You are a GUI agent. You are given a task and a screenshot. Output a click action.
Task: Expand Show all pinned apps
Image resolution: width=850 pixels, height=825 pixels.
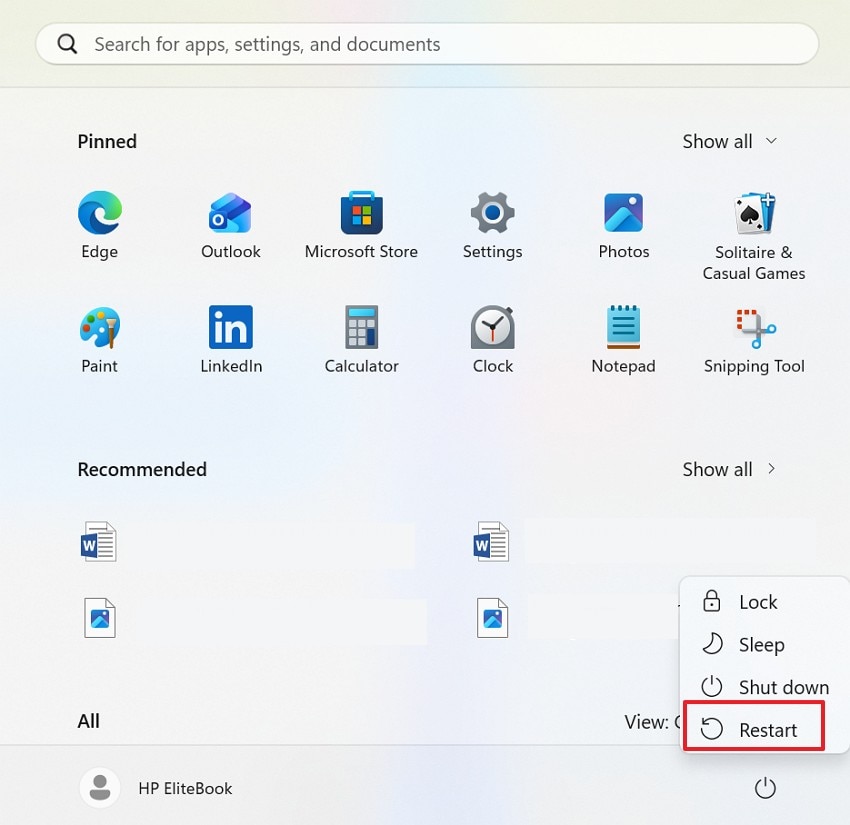point(730,141)
